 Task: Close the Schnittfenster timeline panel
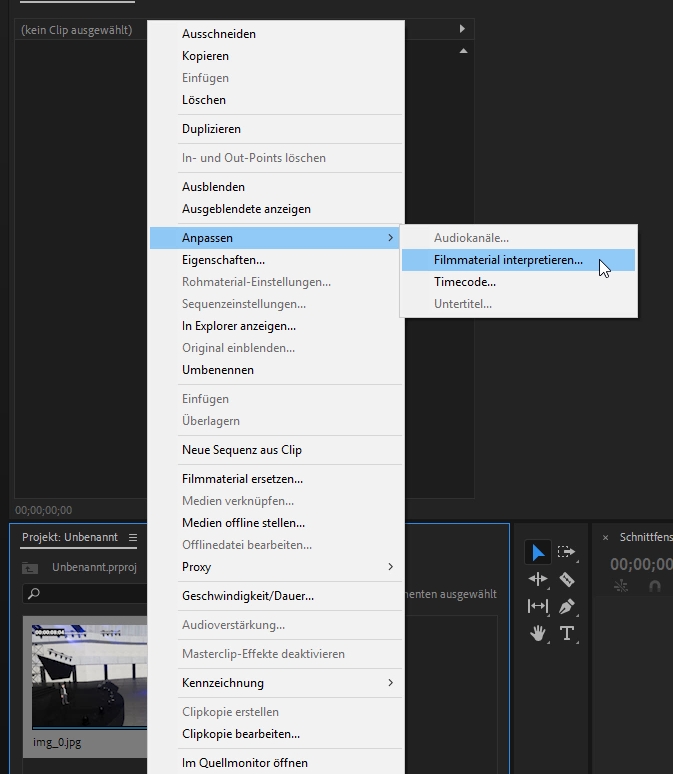coord(605,538)
